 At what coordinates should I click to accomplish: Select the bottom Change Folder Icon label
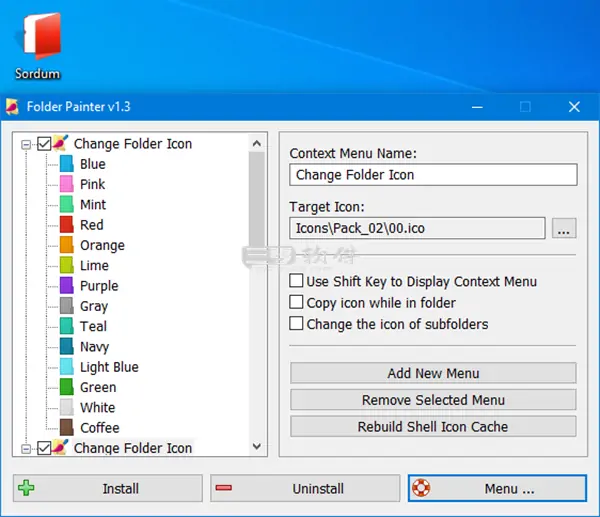tap(133, 448)
